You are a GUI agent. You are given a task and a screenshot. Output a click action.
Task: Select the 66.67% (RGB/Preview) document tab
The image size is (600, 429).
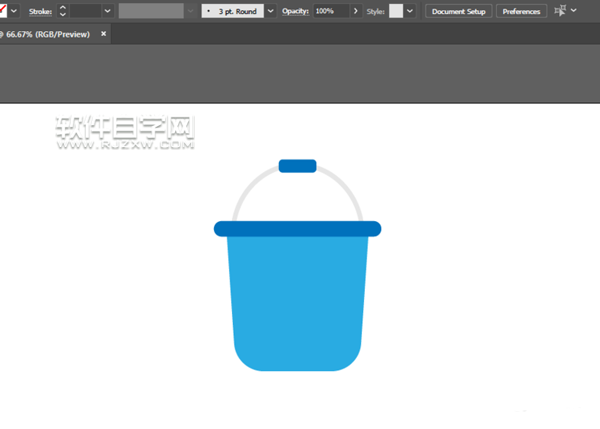coord(48,33)
